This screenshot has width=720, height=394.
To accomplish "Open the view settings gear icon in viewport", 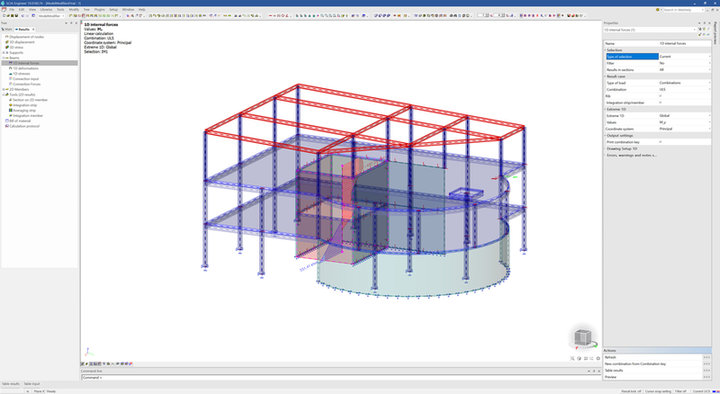I will pos(598,358).
